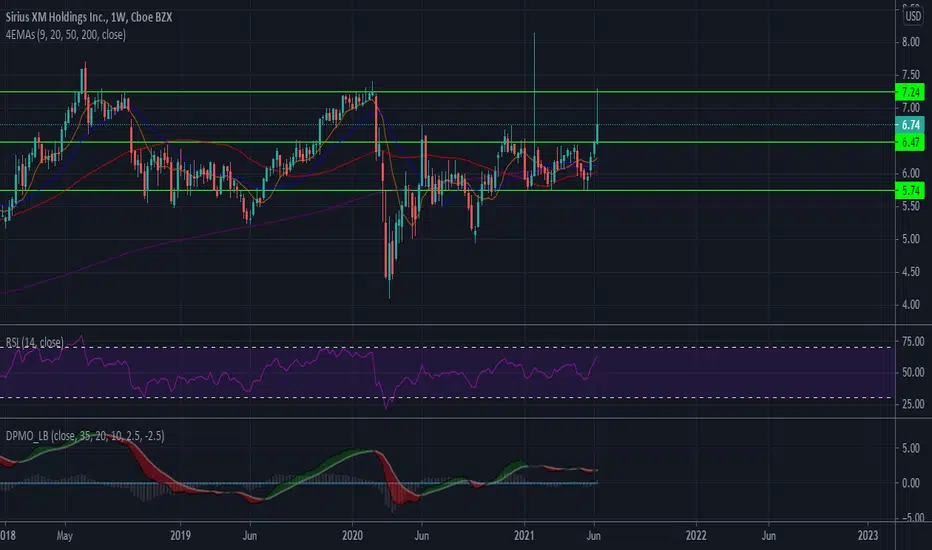This screenshot has height=550, width=932.
Task: Click the 7.24 green price label
Action: pyautogui.click(x=910, y=92)
